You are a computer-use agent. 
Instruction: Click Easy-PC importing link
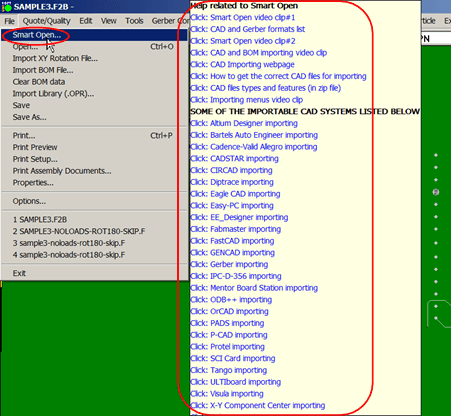232,206
